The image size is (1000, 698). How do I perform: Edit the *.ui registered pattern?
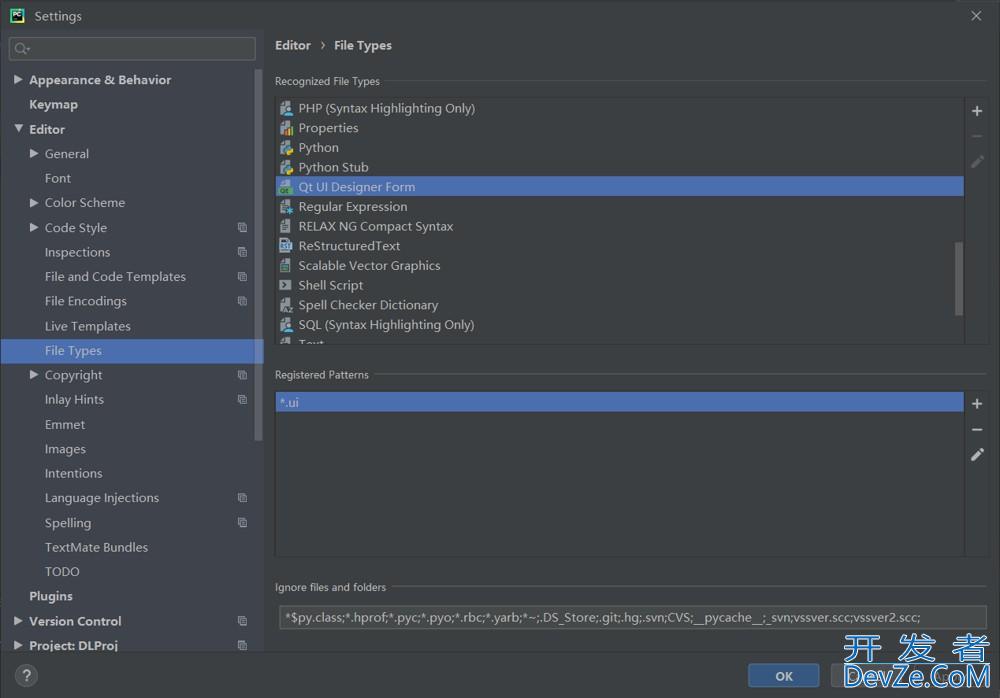coord(976,454)
